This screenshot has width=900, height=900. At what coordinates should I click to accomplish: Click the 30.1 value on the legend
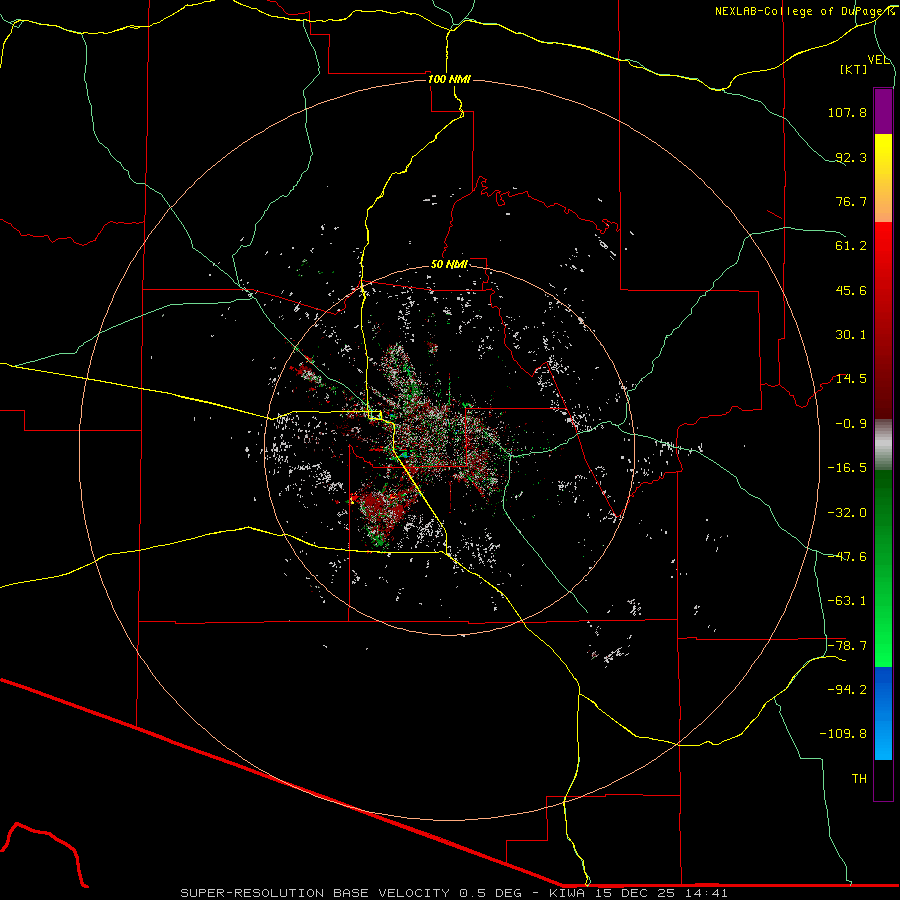click(851, 334)
